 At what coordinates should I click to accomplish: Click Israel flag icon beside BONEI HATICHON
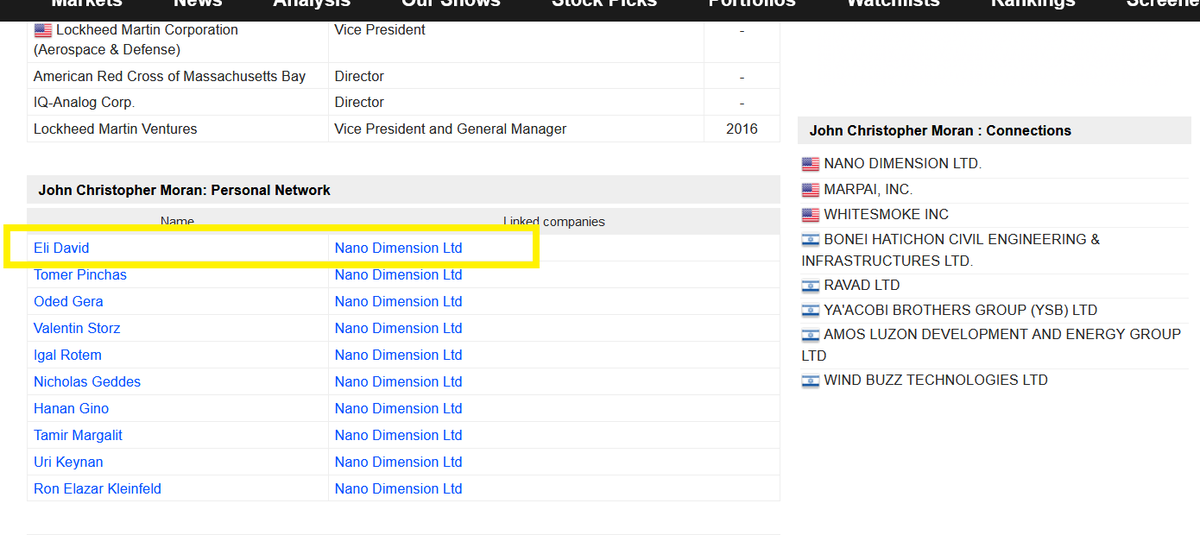(x=810, y=240)
